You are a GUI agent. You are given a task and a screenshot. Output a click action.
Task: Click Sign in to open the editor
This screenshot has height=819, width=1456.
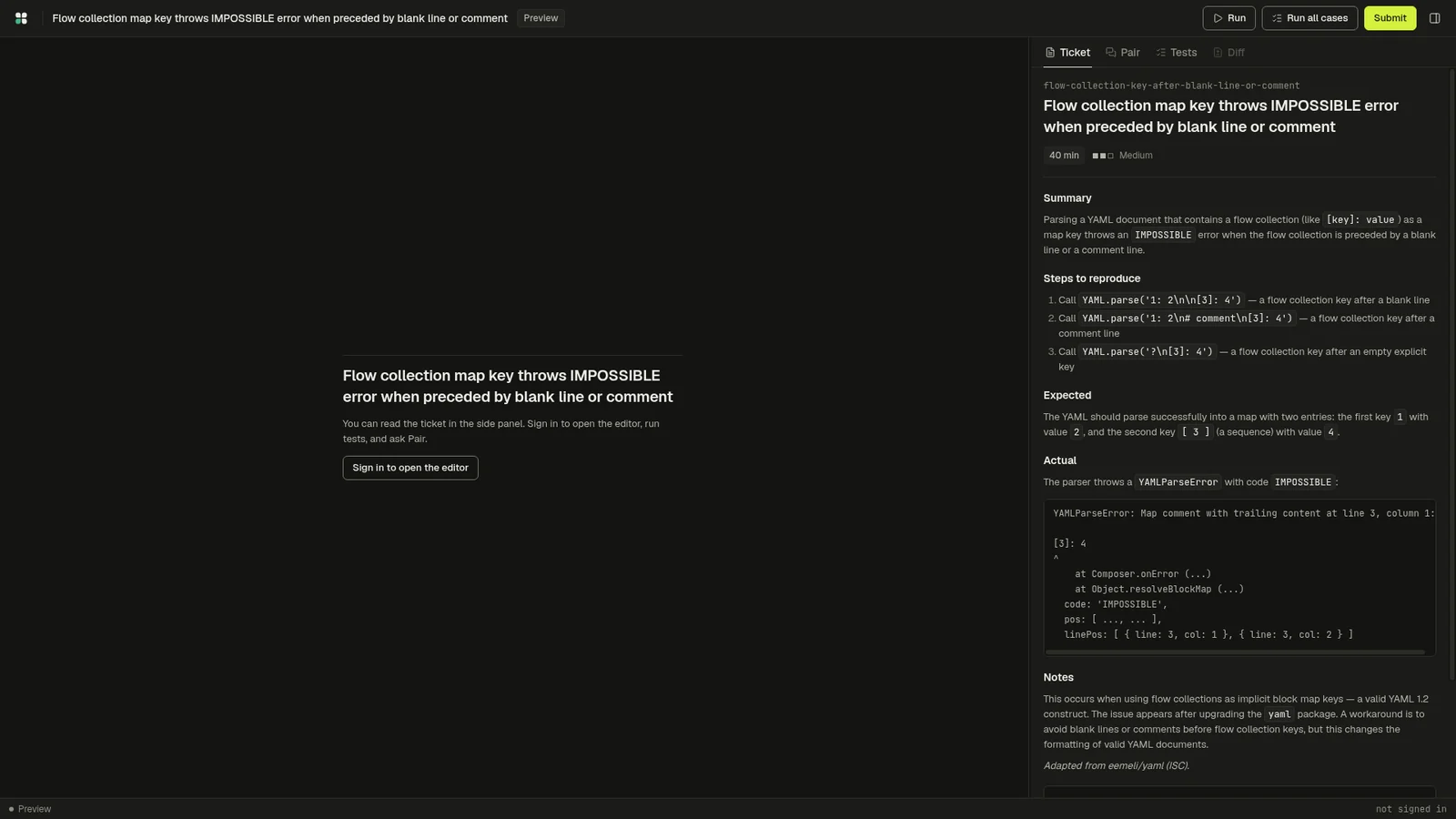coord(410,468)
